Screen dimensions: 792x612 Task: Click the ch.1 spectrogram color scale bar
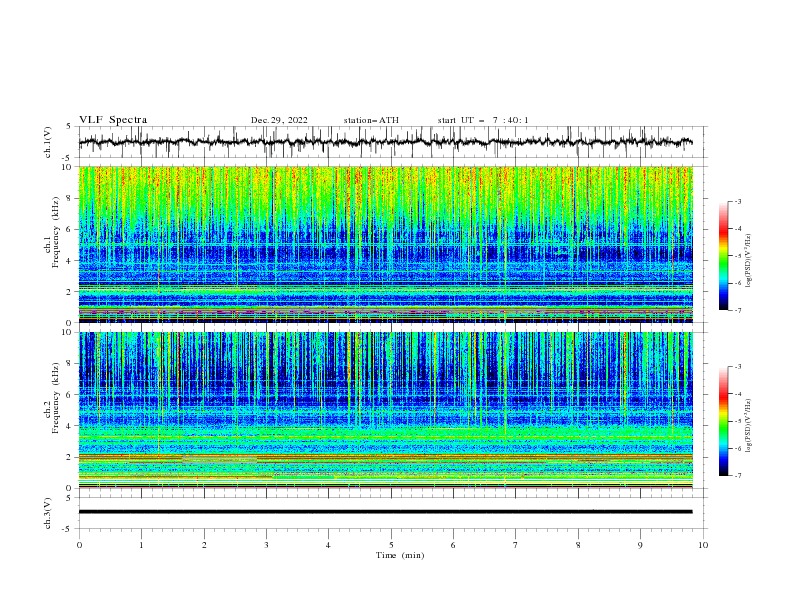[x=723, y=256]
